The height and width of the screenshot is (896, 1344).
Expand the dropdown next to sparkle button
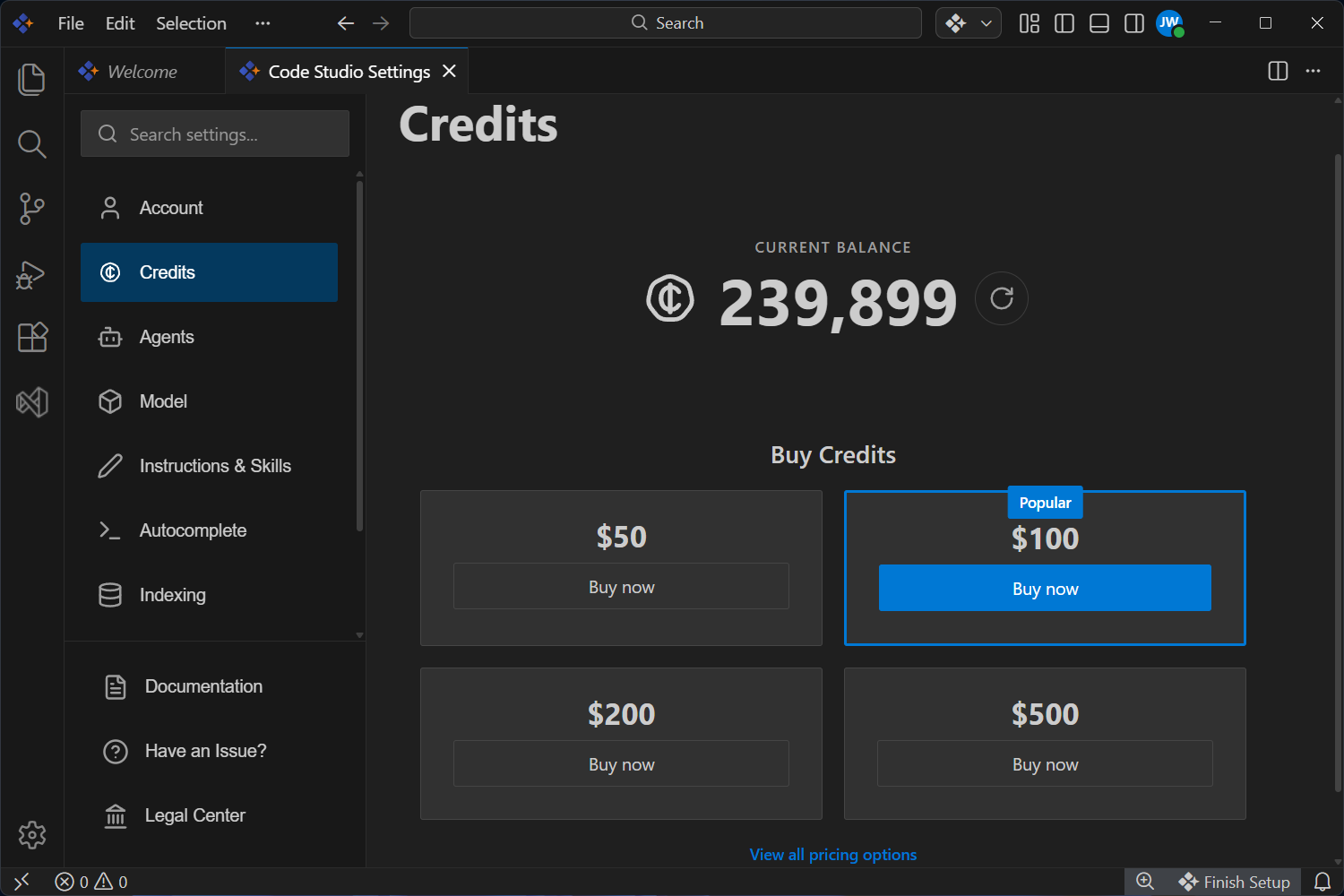986,23
